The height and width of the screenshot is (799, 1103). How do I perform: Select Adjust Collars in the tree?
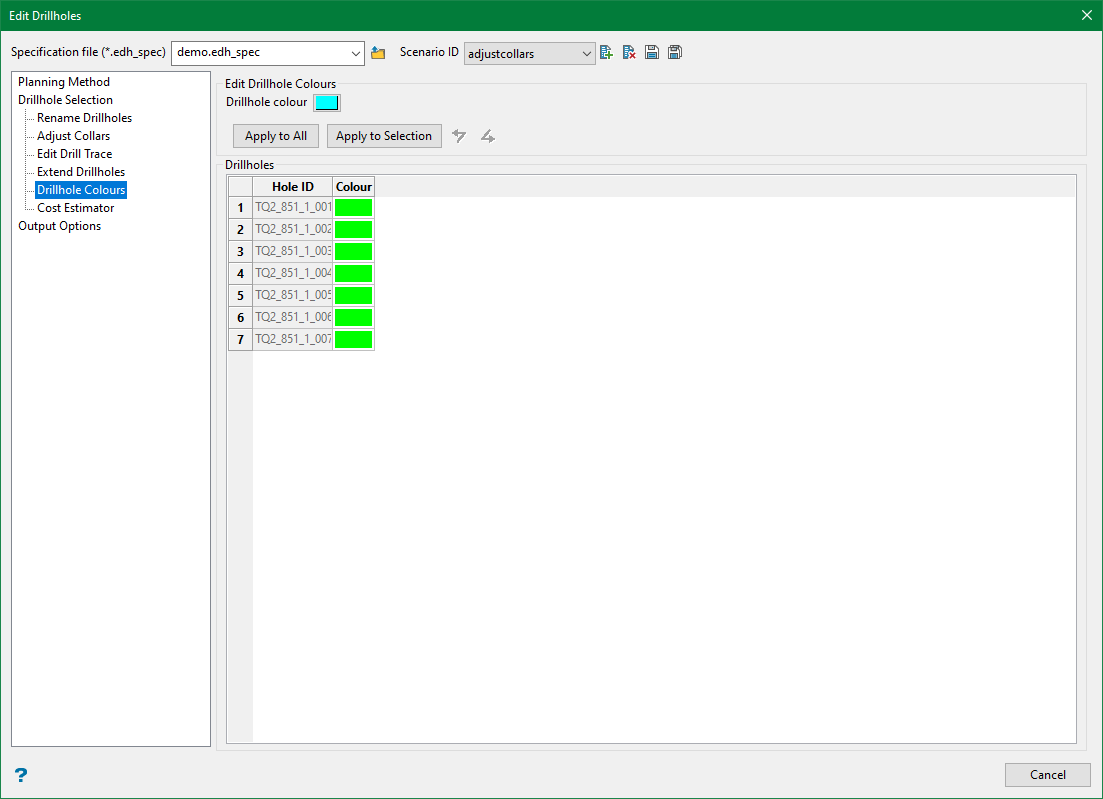pyautogui.click(x=73, y=136)
